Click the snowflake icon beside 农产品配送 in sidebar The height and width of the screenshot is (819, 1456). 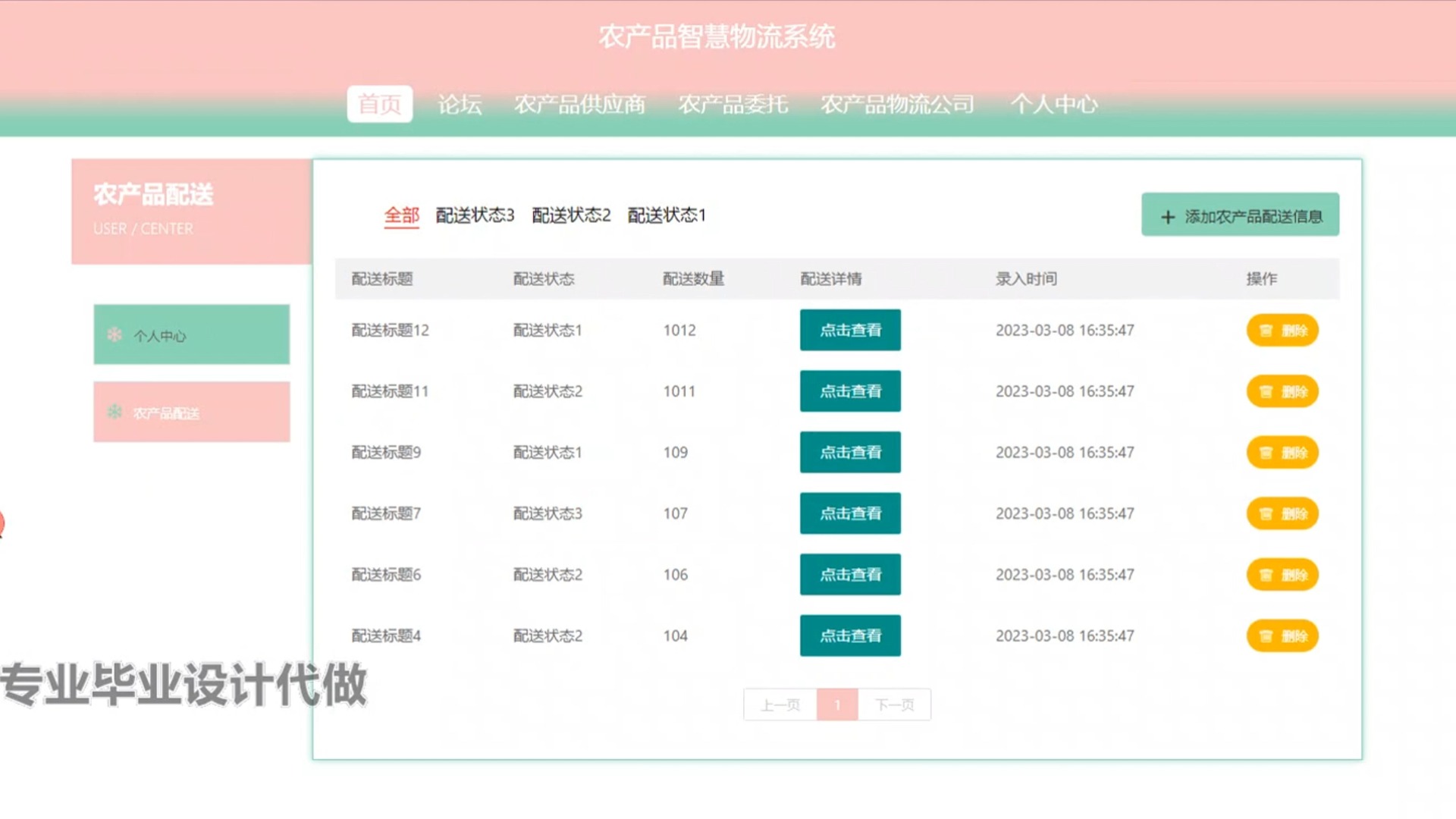[115, 412]
